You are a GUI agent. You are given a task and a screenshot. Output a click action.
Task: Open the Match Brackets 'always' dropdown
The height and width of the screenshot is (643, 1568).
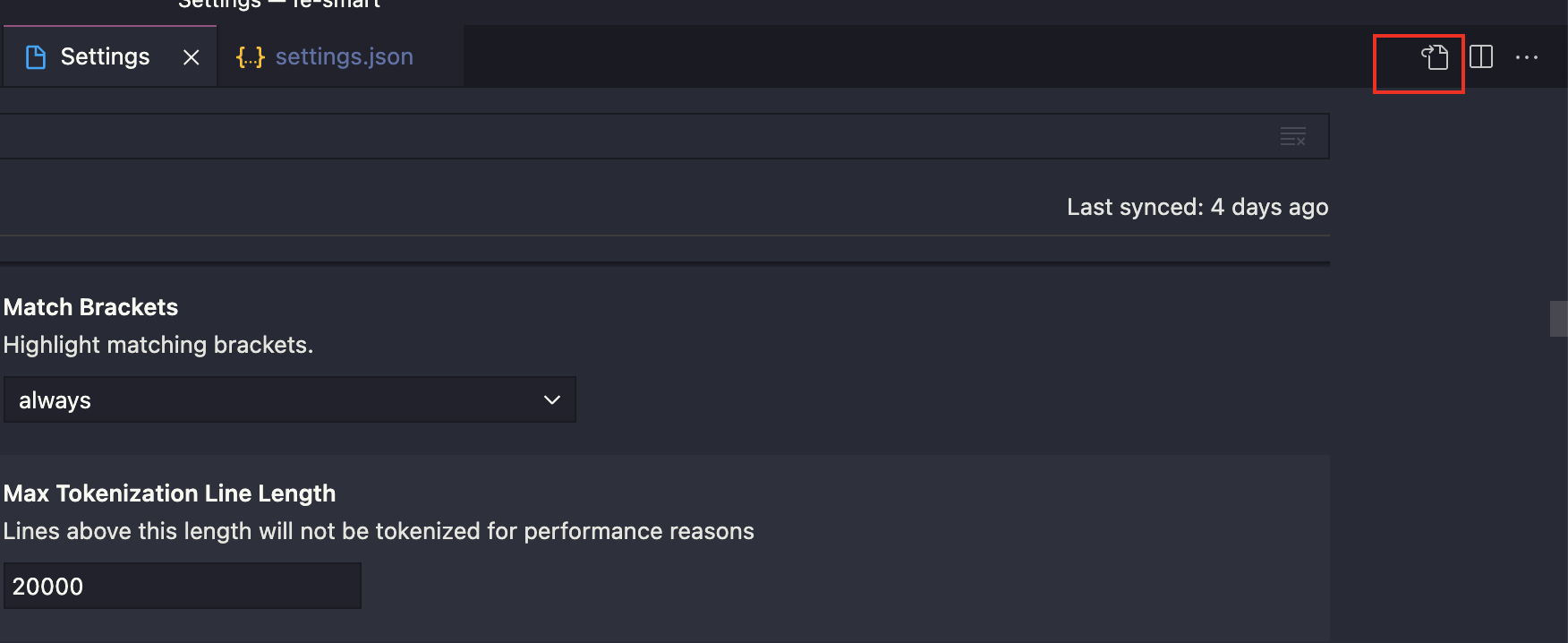tap(290, 399)
